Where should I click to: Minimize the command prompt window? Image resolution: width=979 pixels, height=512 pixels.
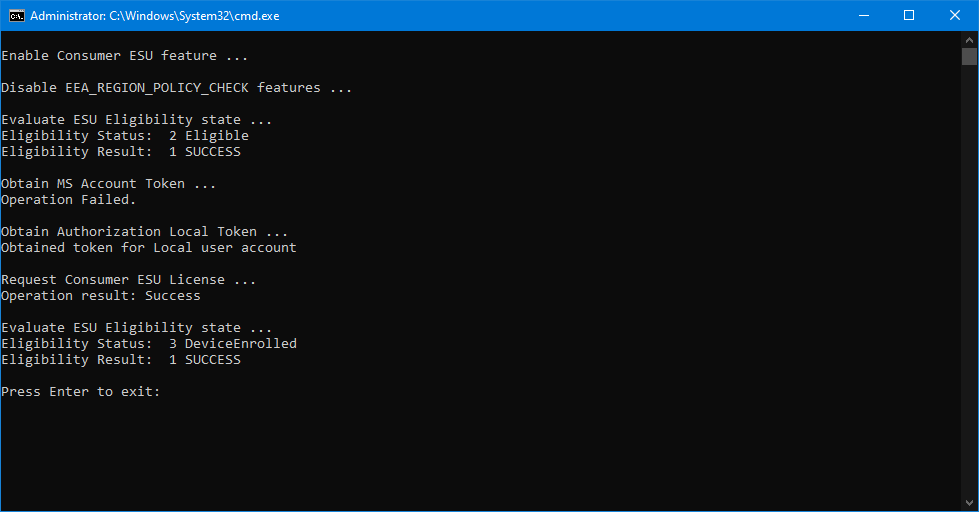tap(862, 15)
